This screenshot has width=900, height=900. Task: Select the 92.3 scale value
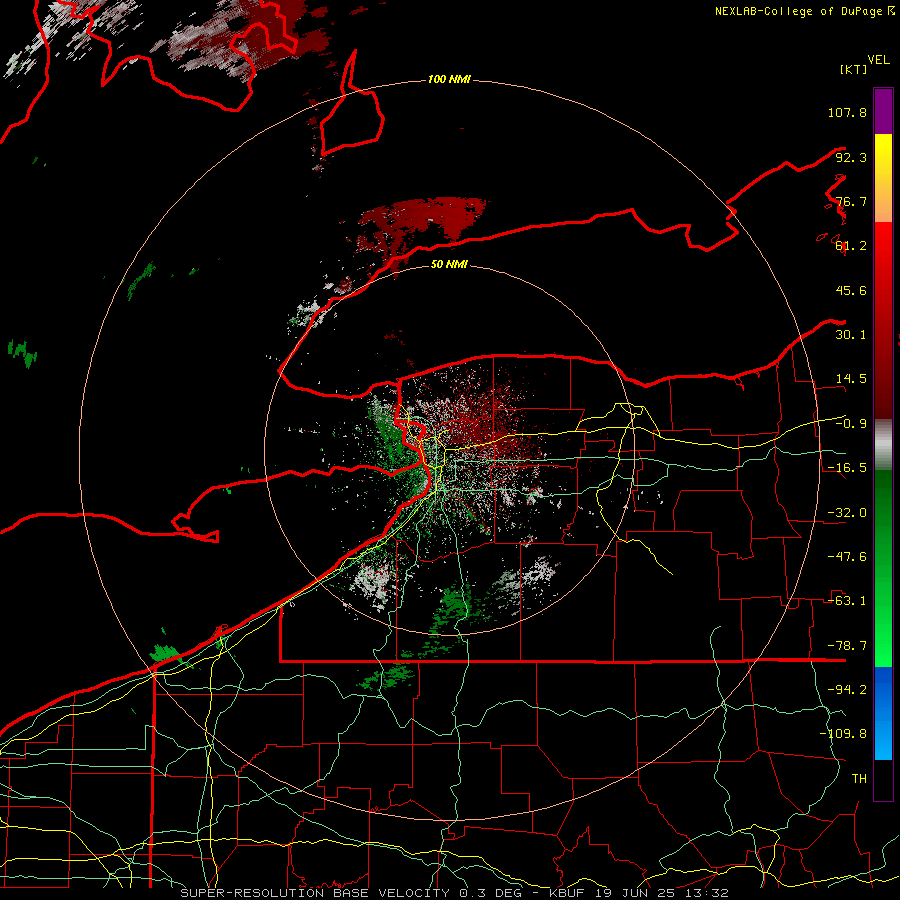(x=851, y=157)
